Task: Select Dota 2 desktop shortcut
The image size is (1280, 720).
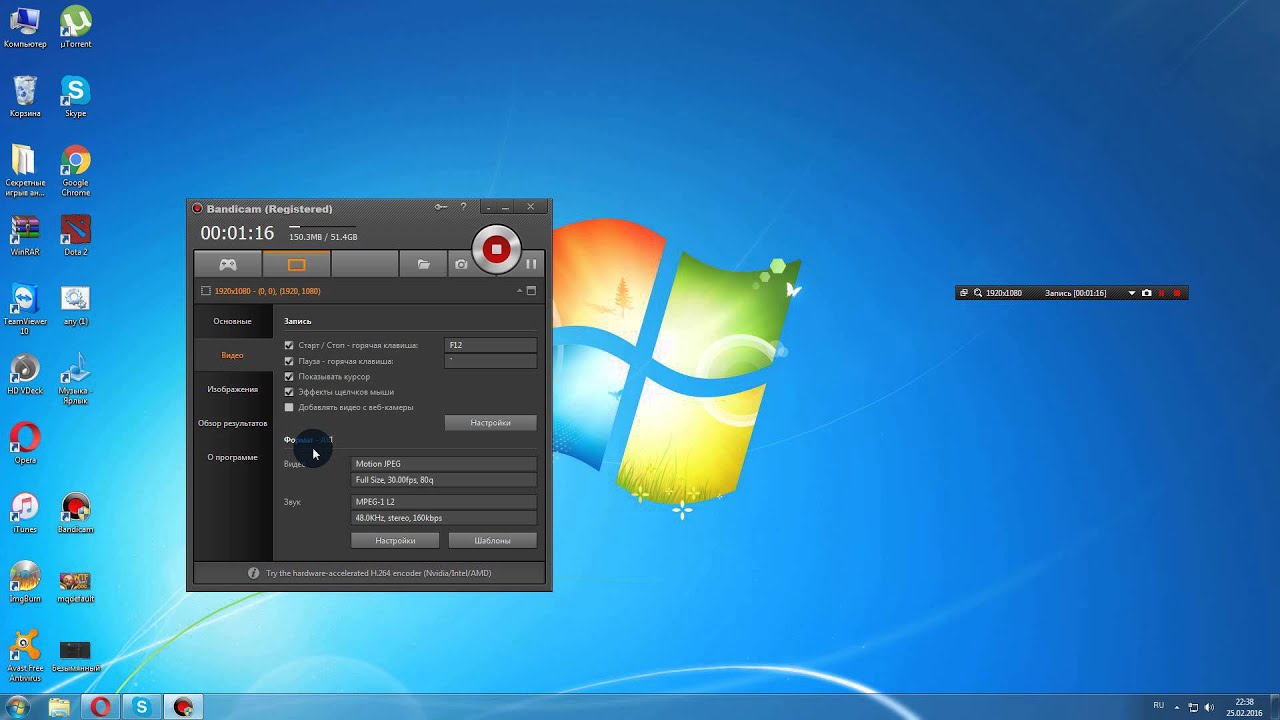Action: tap(75, 235)
